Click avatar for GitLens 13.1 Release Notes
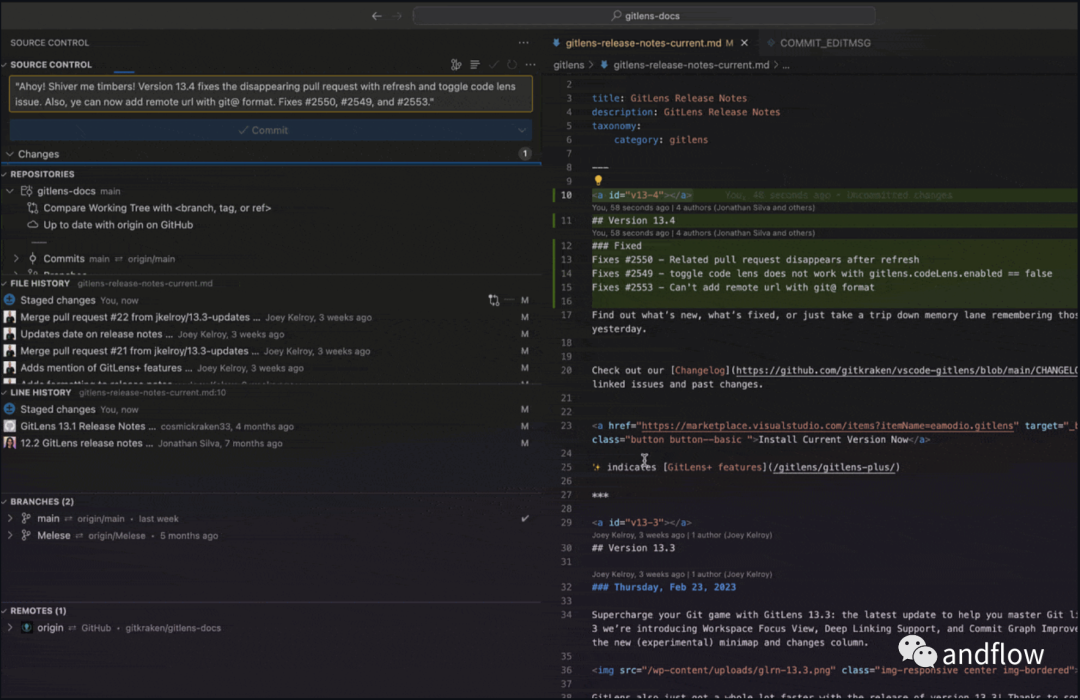Viewport: 1080px width, 700px height. pos(10,426)
